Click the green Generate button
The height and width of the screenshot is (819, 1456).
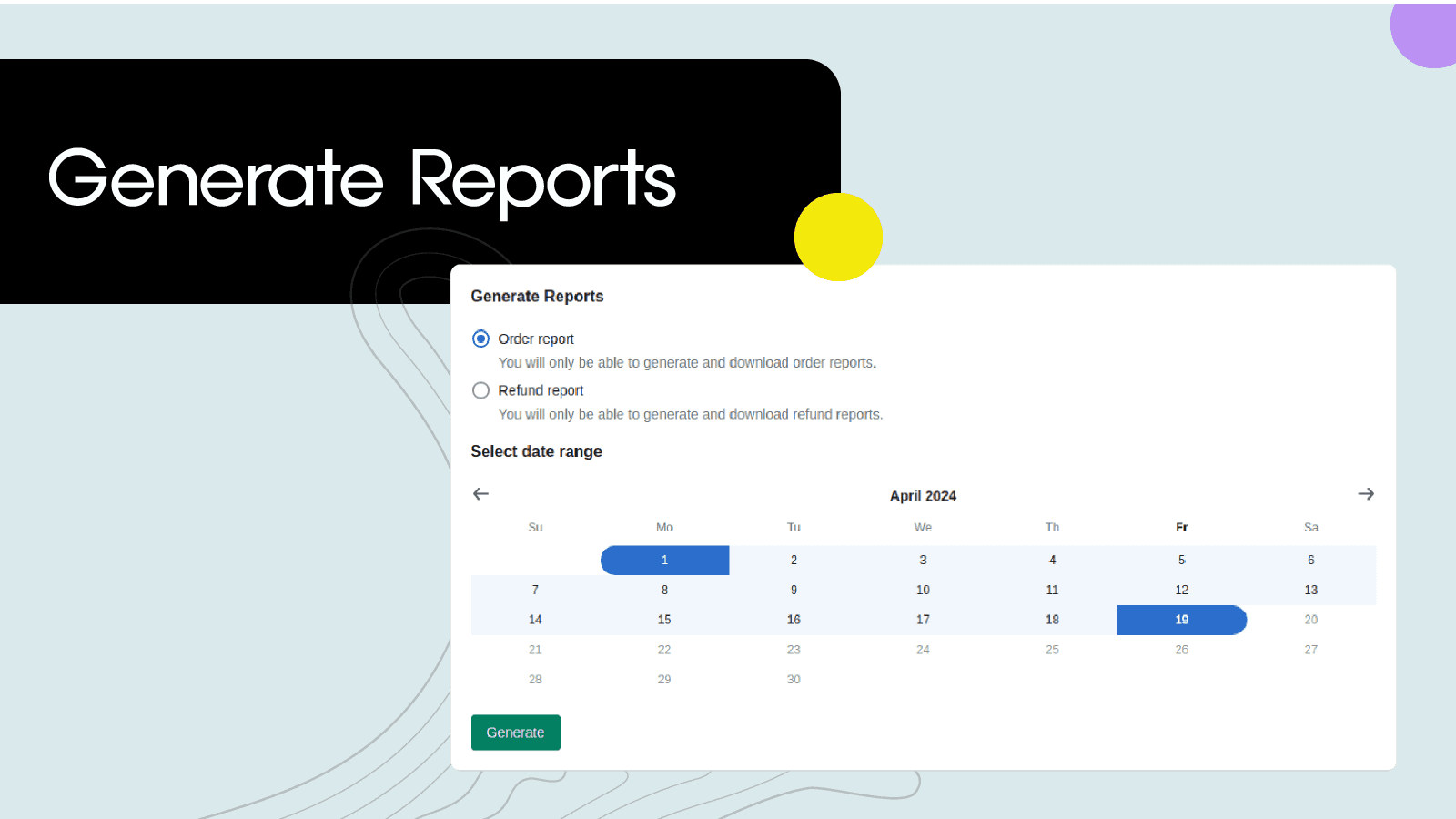(515, 733)
